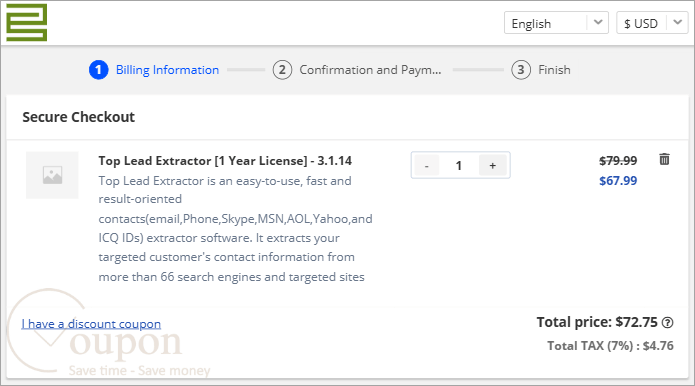
Task: Click the discounted $67.99 price
Action: click(x=618, y=181)
